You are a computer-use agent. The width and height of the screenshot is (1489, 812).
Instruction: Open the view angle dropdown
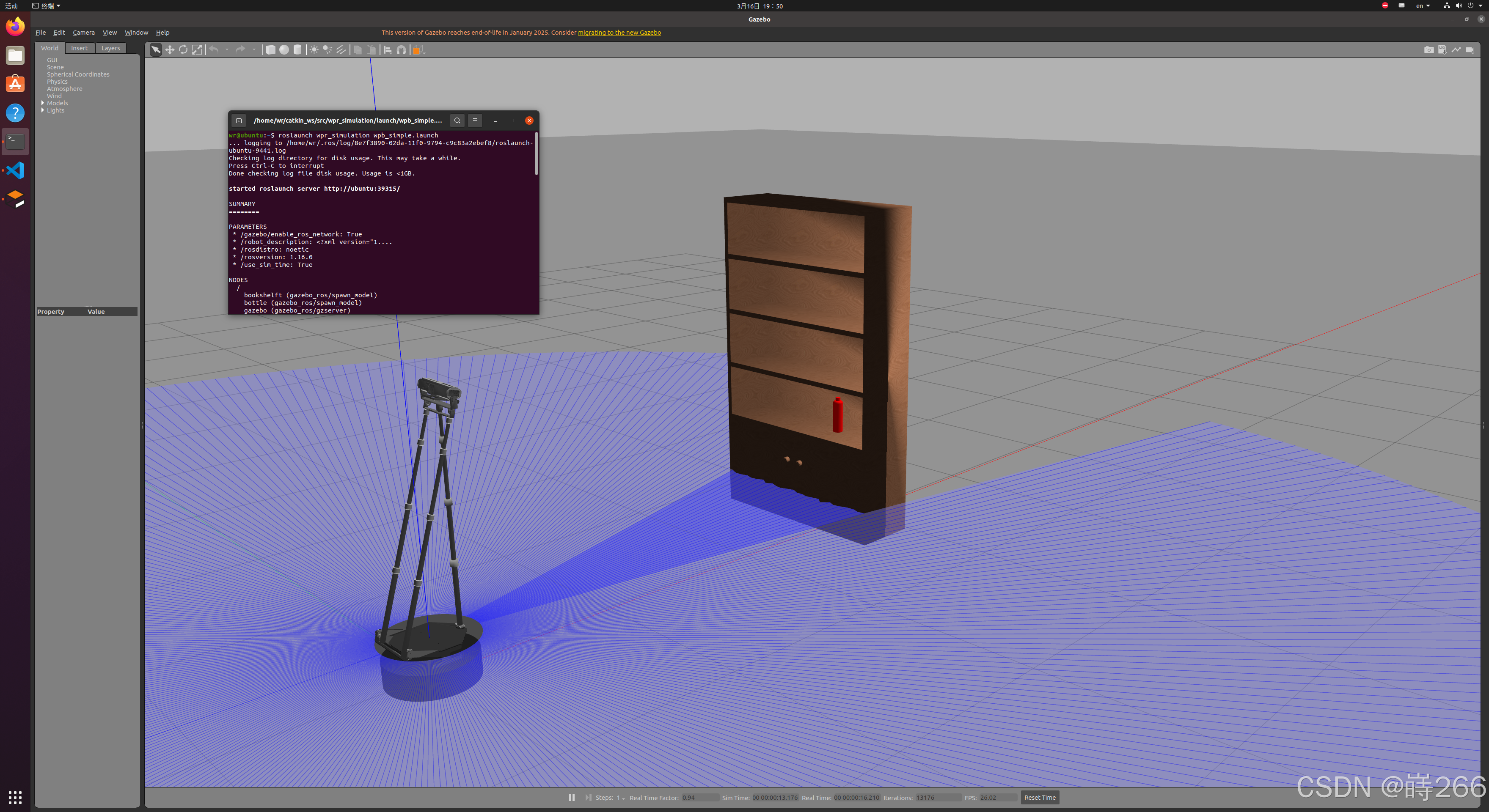coord(418,50)
